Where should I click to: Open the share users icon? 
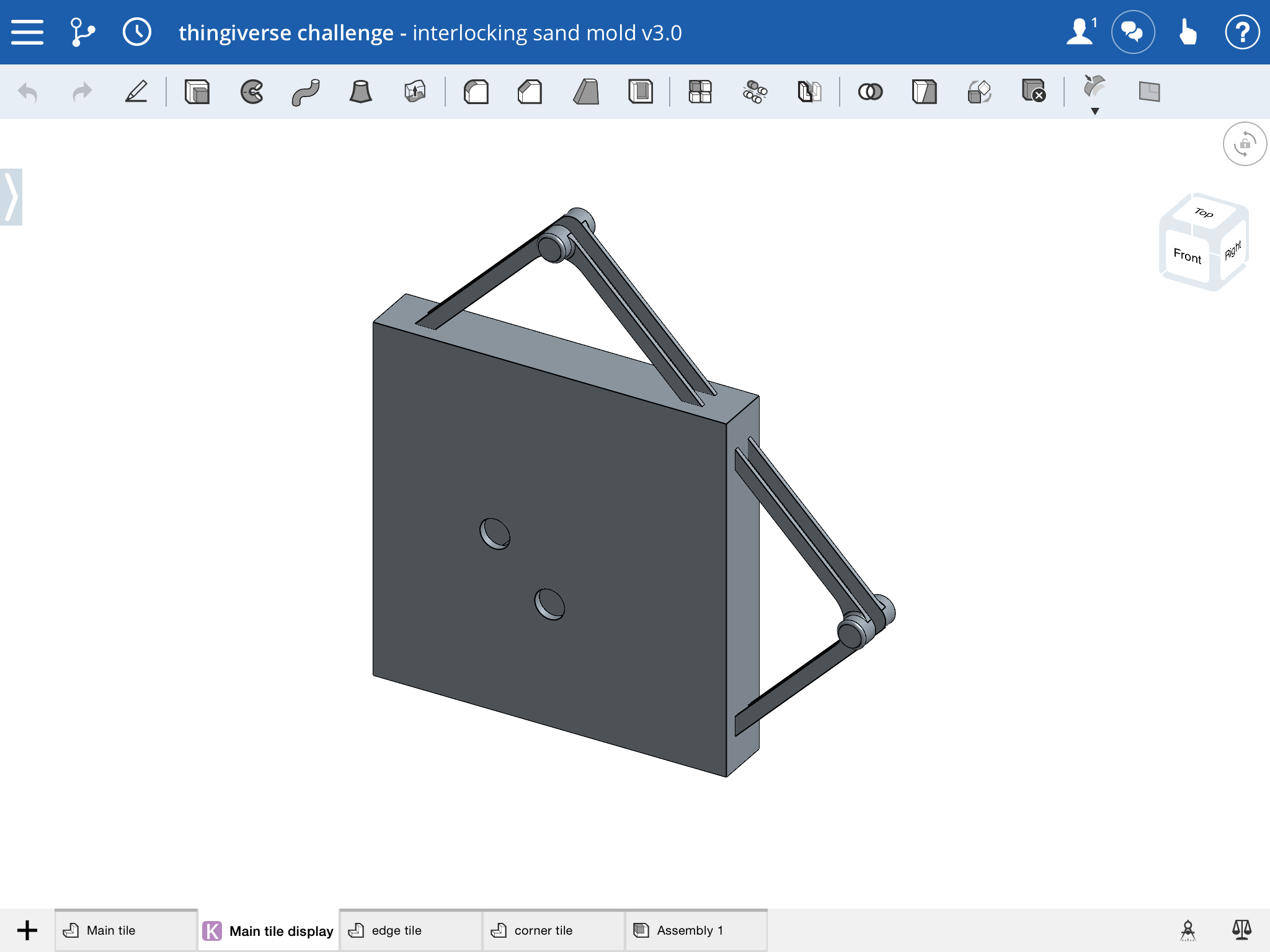(x=1081, y=32)
